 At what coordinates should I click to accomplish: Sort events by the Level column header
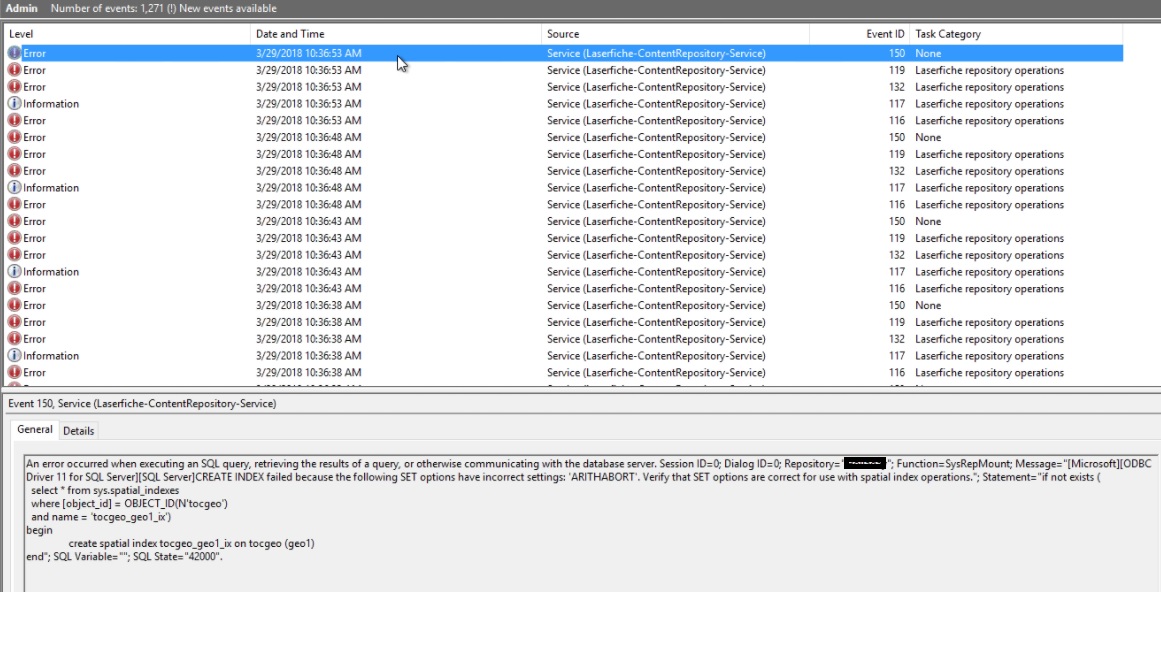click(127, 34)
